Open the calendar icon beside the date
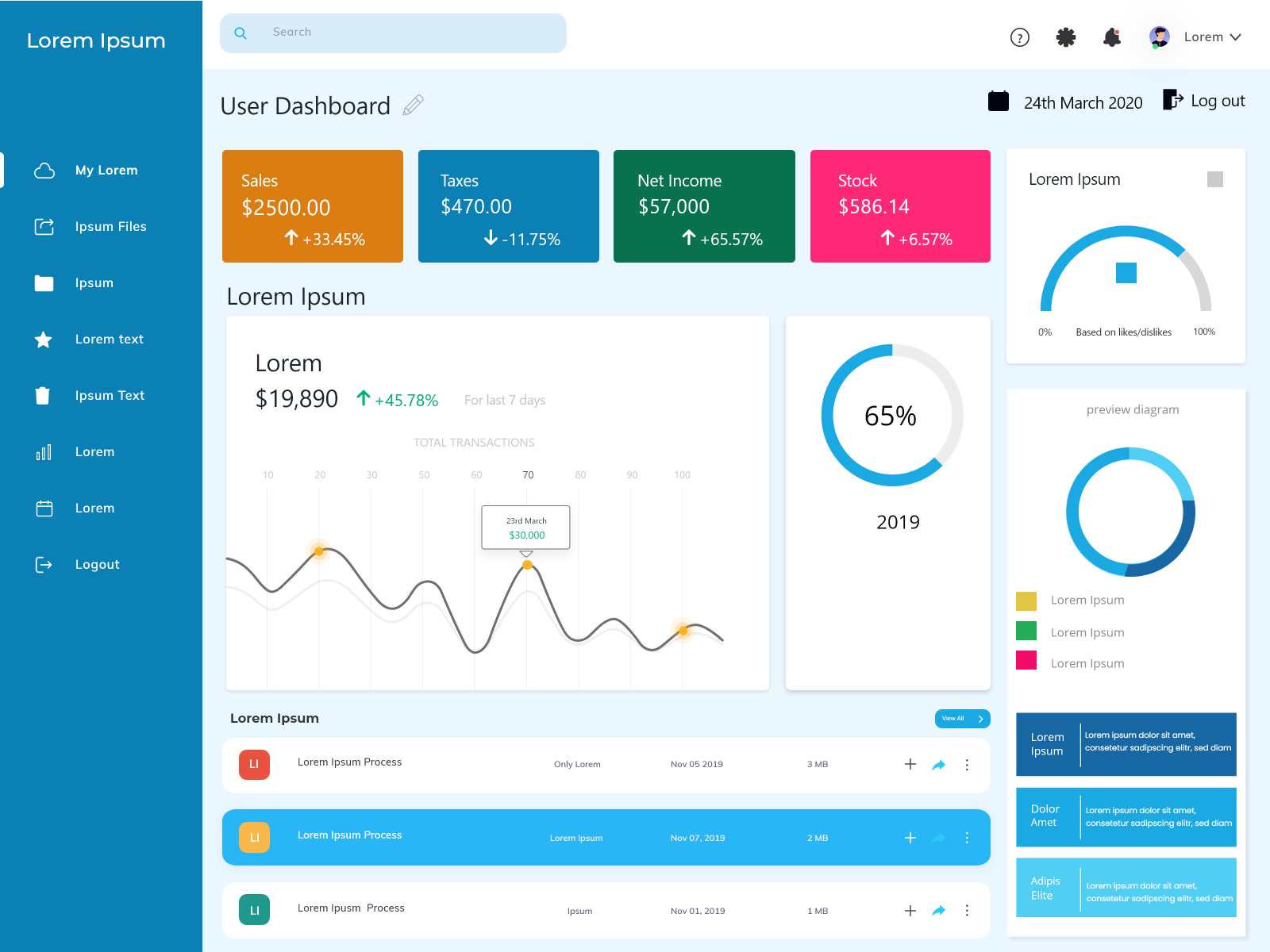Screen dimensions: 1270x952 (x=999, y=101)
